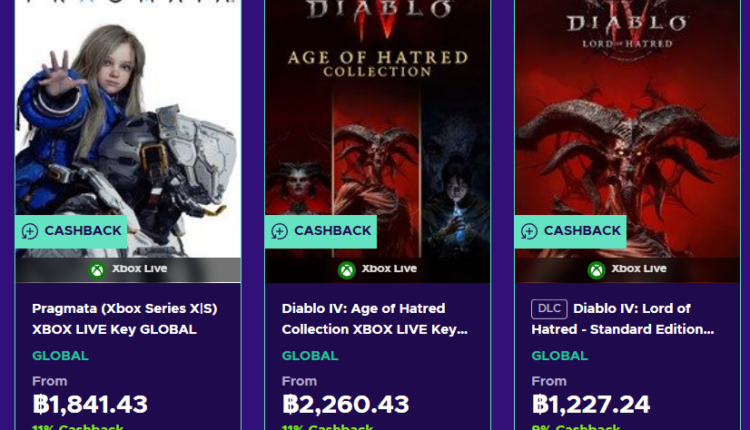Click GLOBAL region label on Age of Hatred card

click(310, 355)
